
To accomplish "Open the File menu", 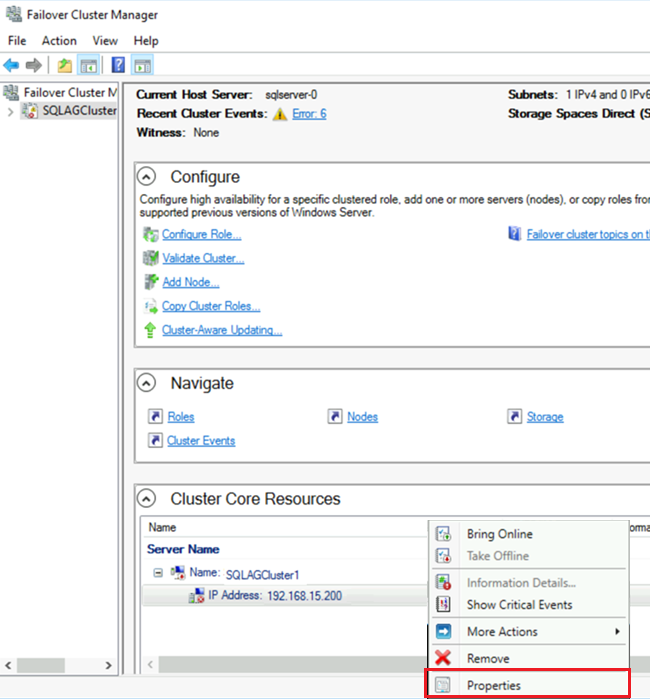I will coord(17,41).
